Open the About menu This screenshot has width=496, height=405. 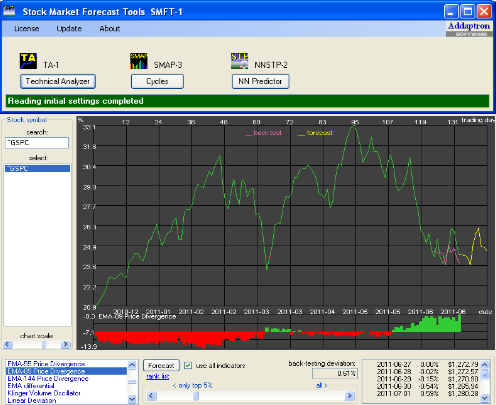(x=110, y=29)
